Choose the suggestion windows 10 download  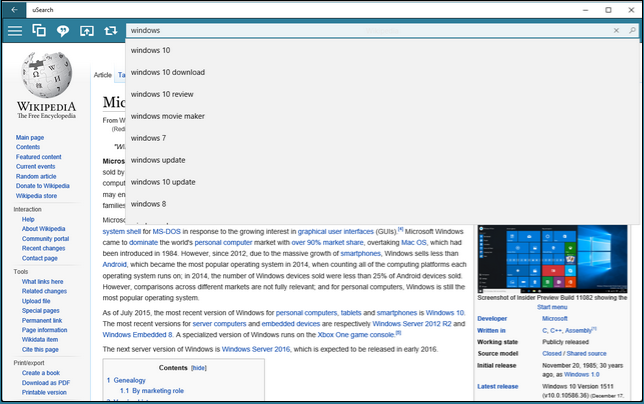pyautogui.click(x=383, y=72)
